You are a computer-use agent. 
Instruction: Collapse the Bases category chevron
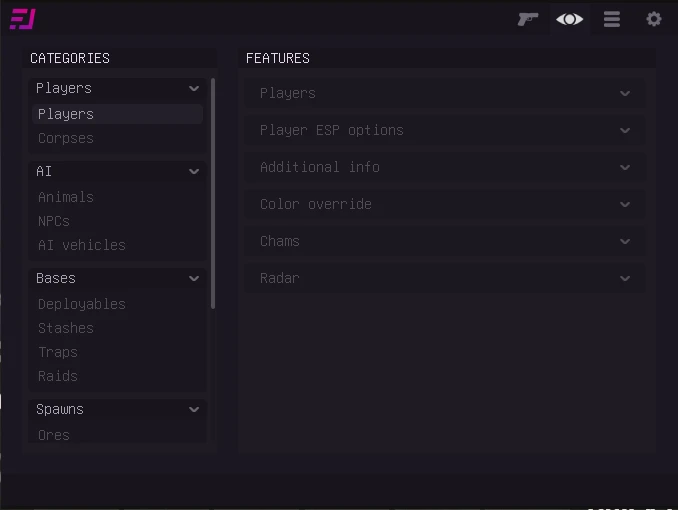coord(194,278)
